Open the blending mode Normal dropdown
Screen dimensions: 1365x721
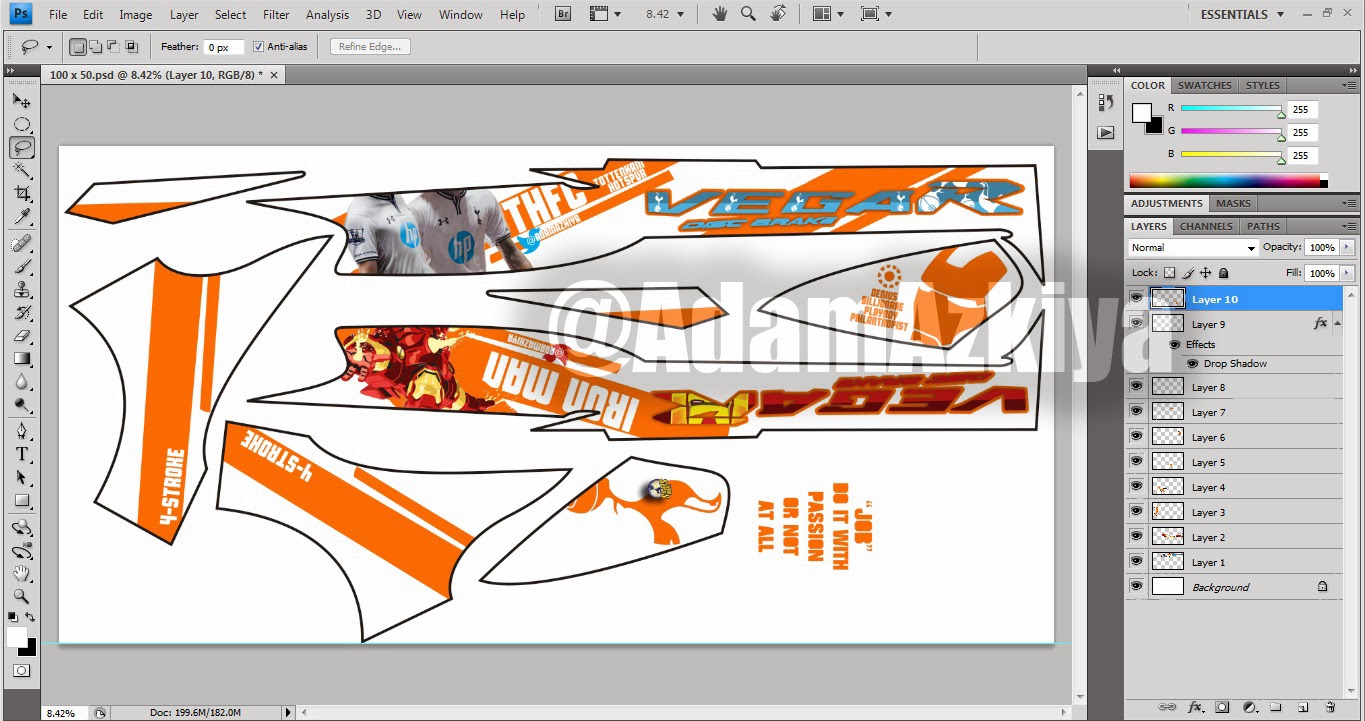coord(1193,247)
